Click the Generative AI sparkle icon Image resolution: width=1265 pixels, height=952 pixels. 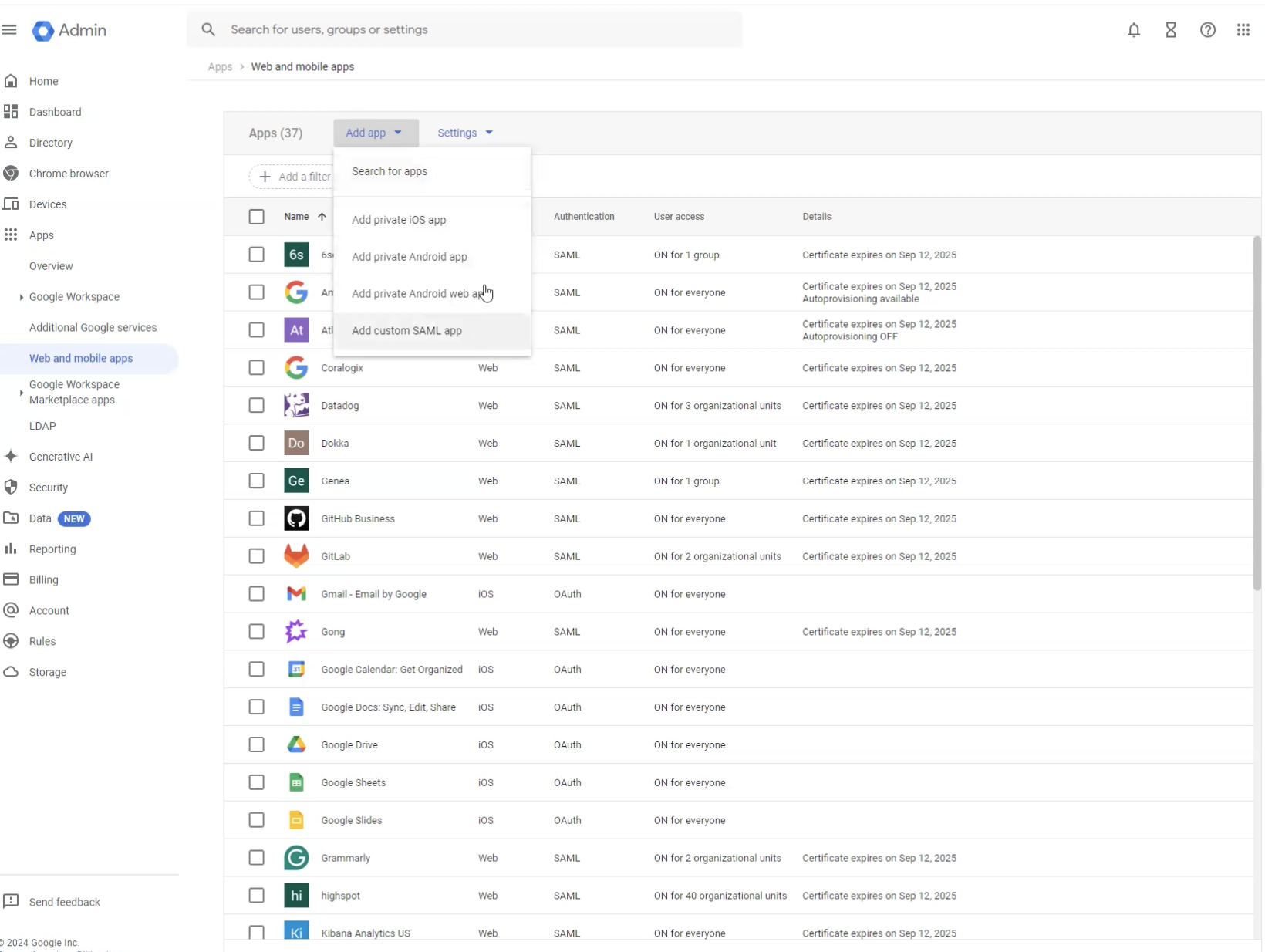point(11,457)
